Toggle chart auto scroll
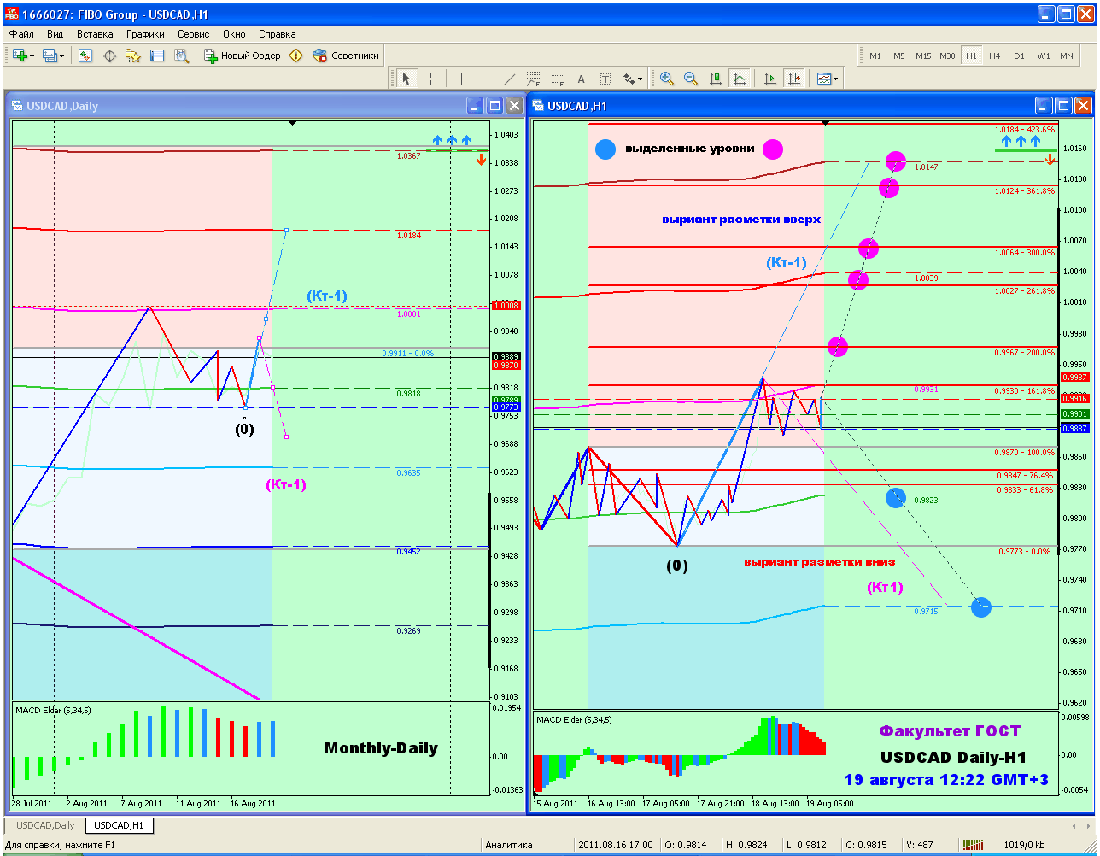1100x856 pixels. pos(770,79)
